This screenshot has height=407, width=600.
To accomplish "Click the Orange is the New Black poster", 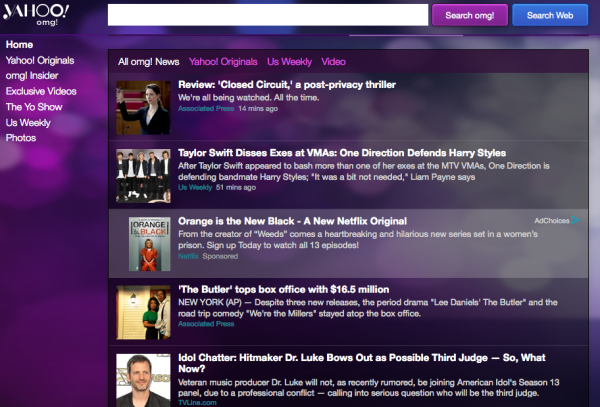I will [150, 244].
